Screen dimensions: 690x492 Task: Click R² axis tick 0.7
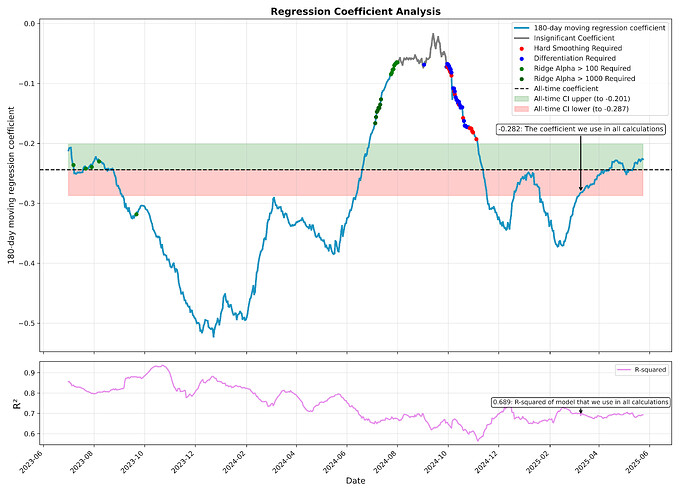pyautogui.click(x=29, y=414)
